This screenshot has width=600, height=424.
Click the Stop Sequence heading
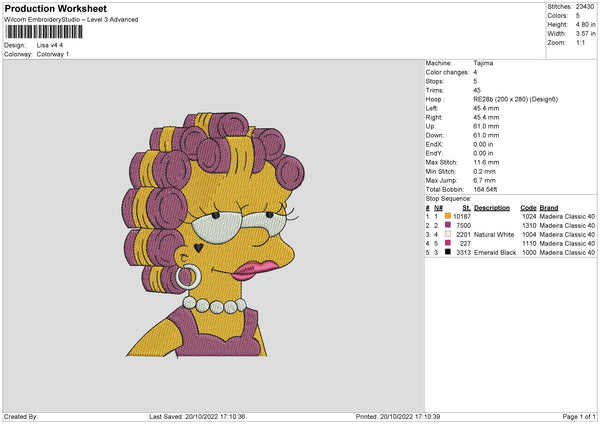coord(448,199)
